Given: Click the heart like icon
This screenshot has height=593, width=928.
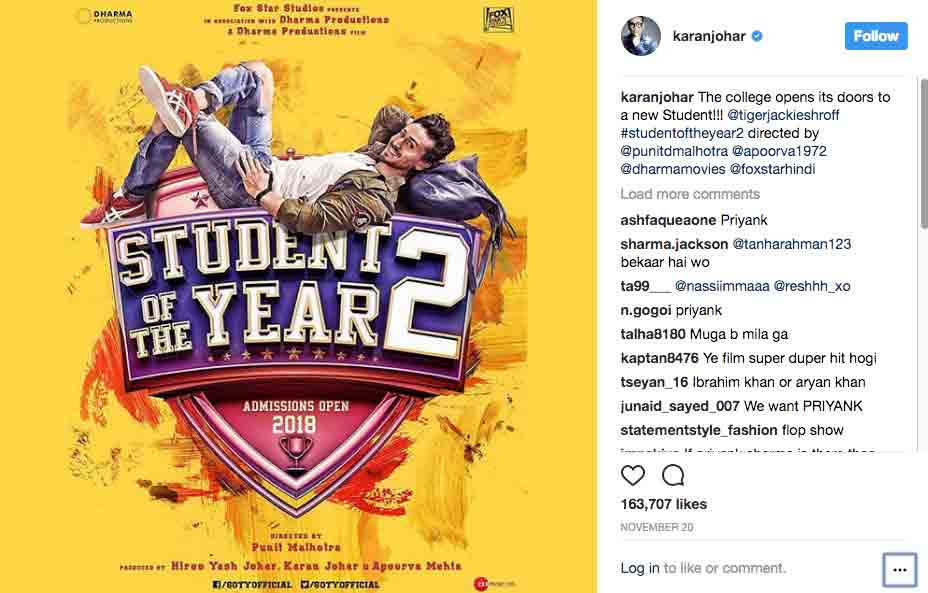Looking at the screenshot, I should pyautogui.click(x=633, y=475).
